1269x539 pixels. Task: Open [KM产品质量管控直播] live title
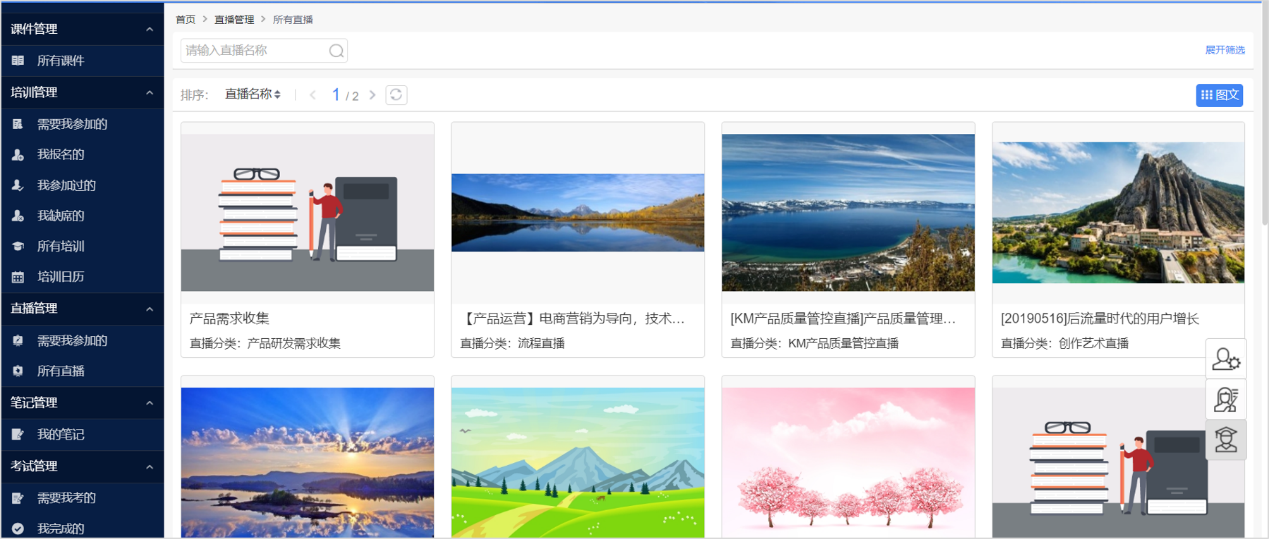tap(844, 319)
